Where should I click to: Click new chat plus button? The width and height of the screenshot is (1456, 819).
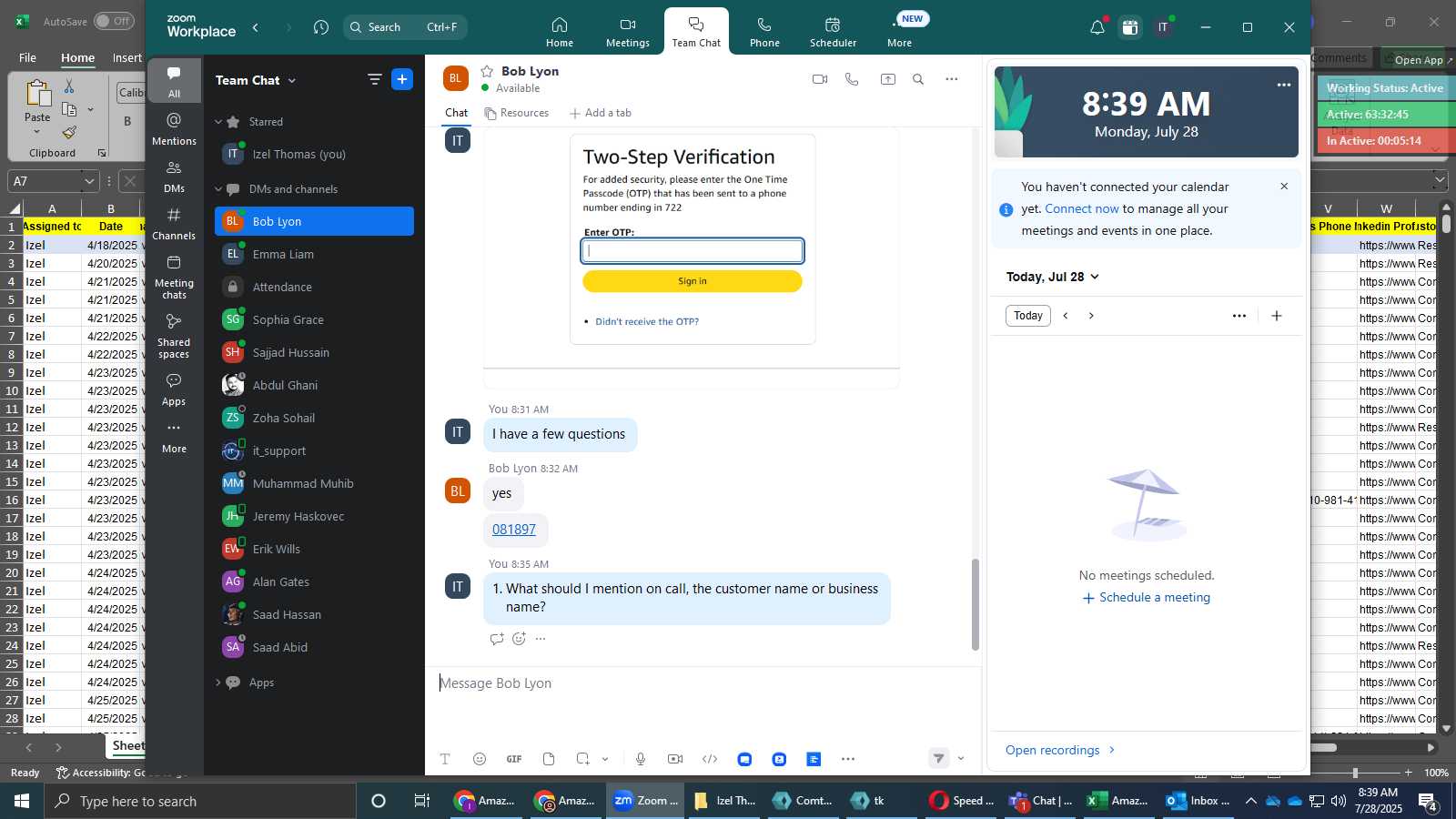click(x=402, y=79)
